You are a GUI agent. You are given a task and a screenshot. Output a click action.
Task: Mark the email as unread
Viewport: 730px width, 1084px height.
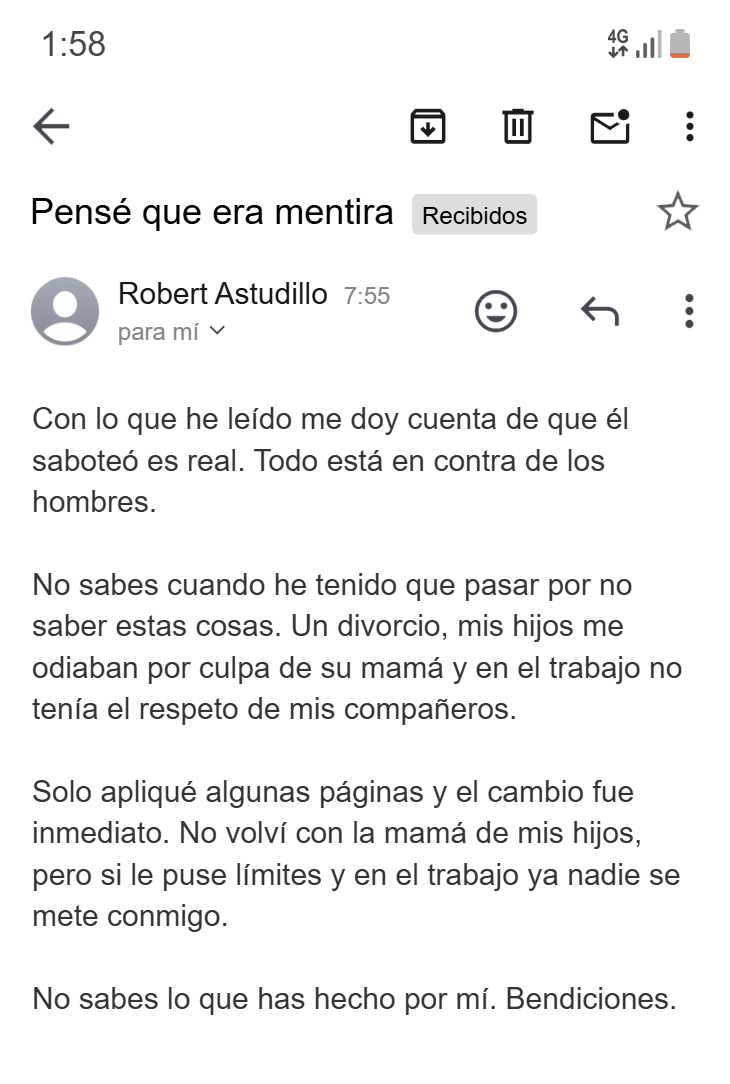(610, 127)
